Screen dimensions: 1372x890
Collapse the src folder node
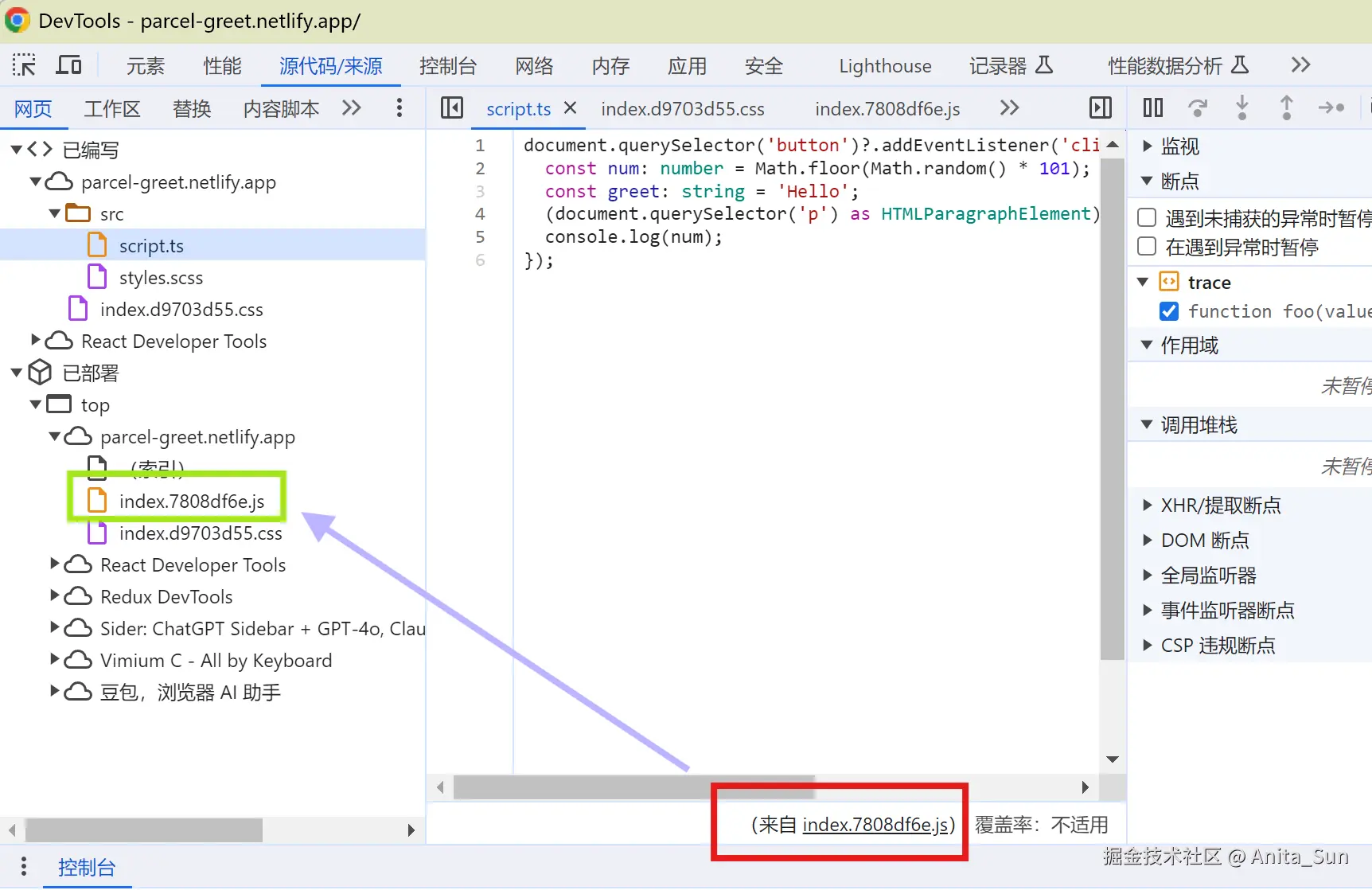(x=54, y=213)
